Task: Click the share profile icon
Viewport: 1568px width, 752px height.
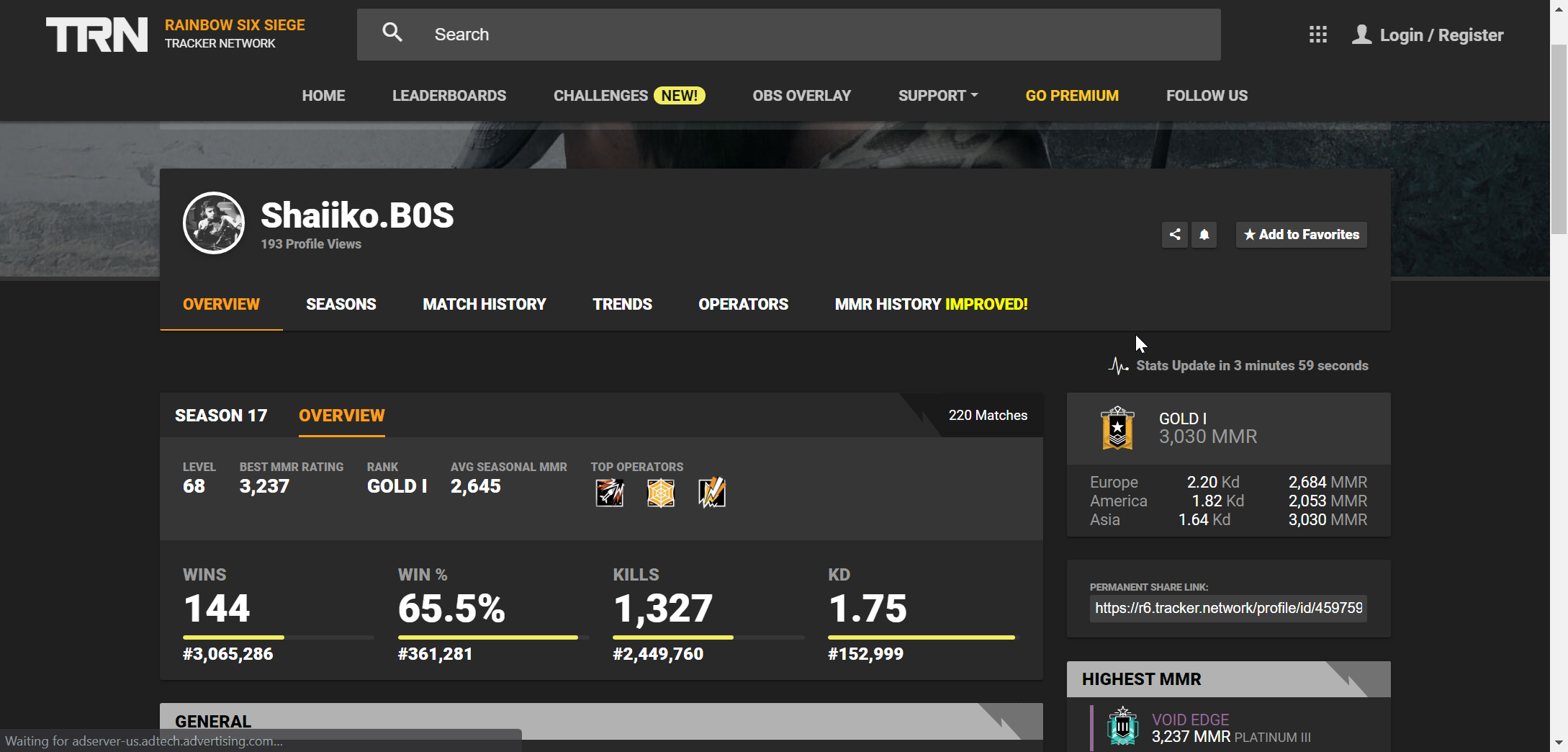Action: pyautogui.click(x=1175, y=235)
